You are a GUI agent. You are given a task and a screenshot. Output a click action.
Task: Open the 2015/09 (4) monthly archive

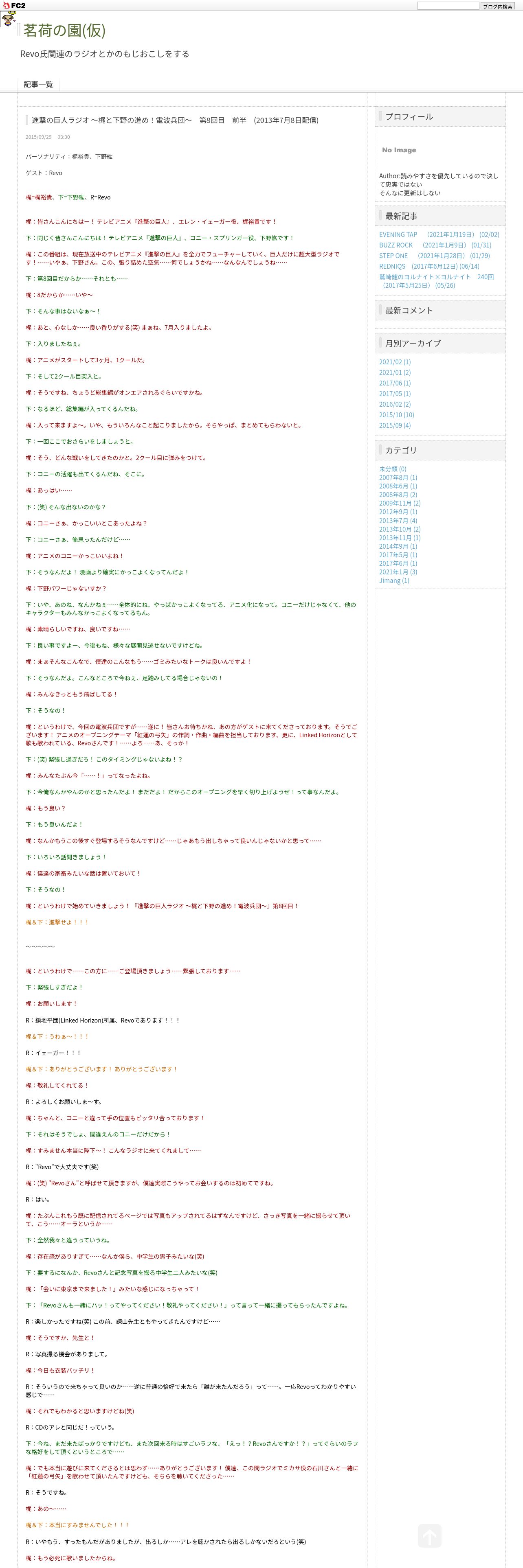pos(395,425)
